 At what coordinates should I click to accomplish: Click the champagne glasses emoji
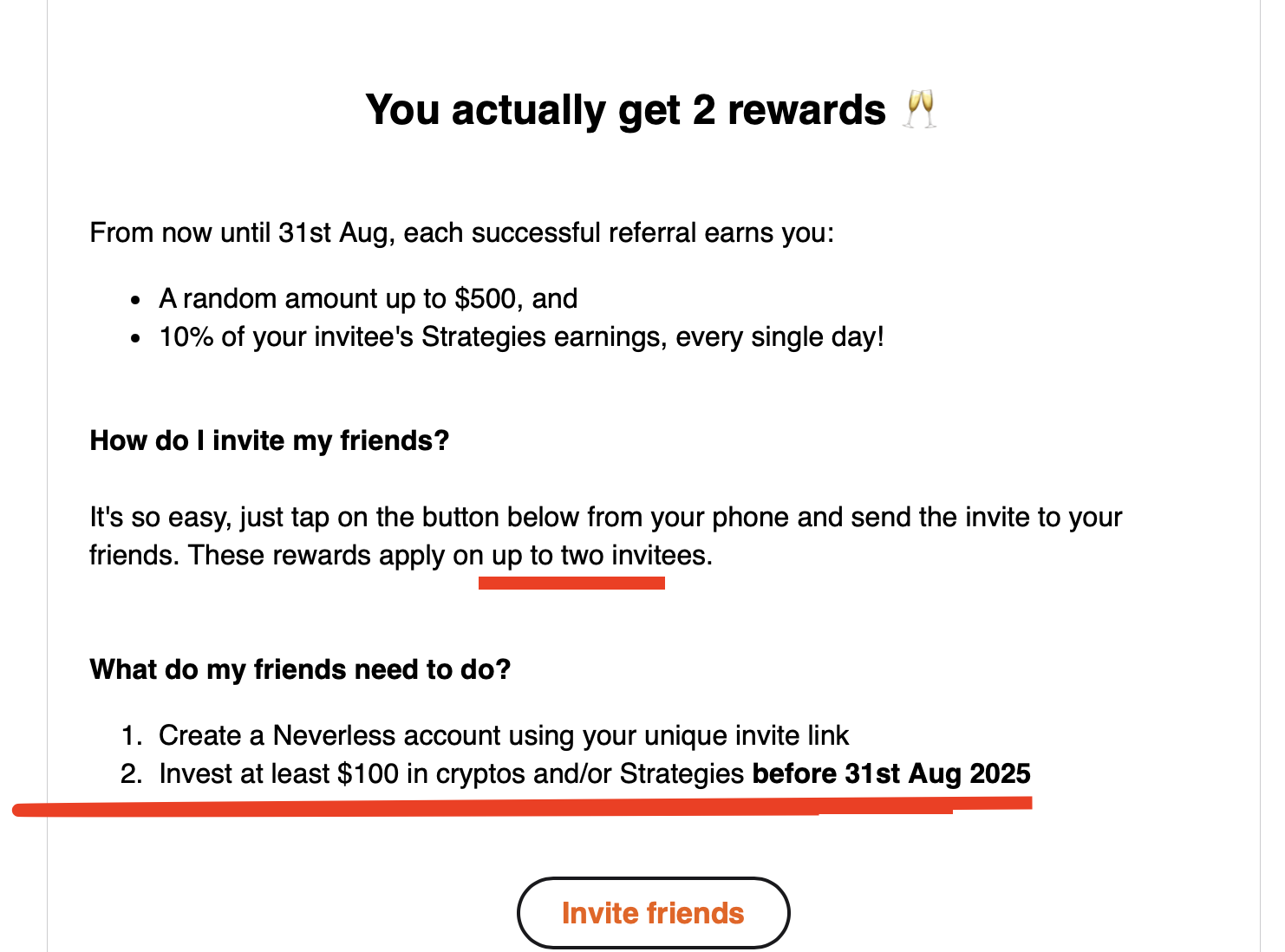coord(919,110)
